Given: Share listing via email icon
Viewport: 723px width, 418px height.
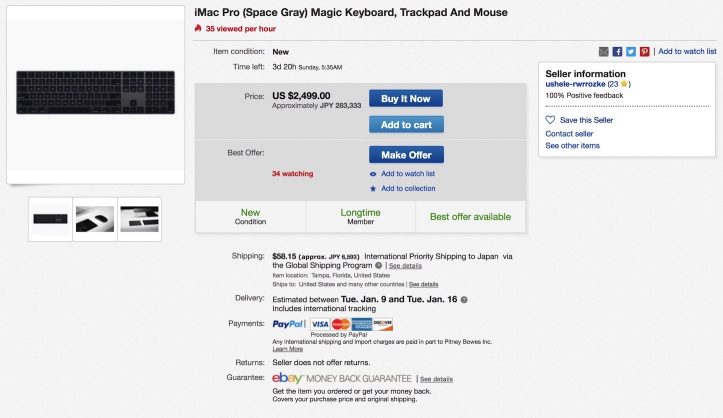Looking at the screenshot, I should point(603,51).
